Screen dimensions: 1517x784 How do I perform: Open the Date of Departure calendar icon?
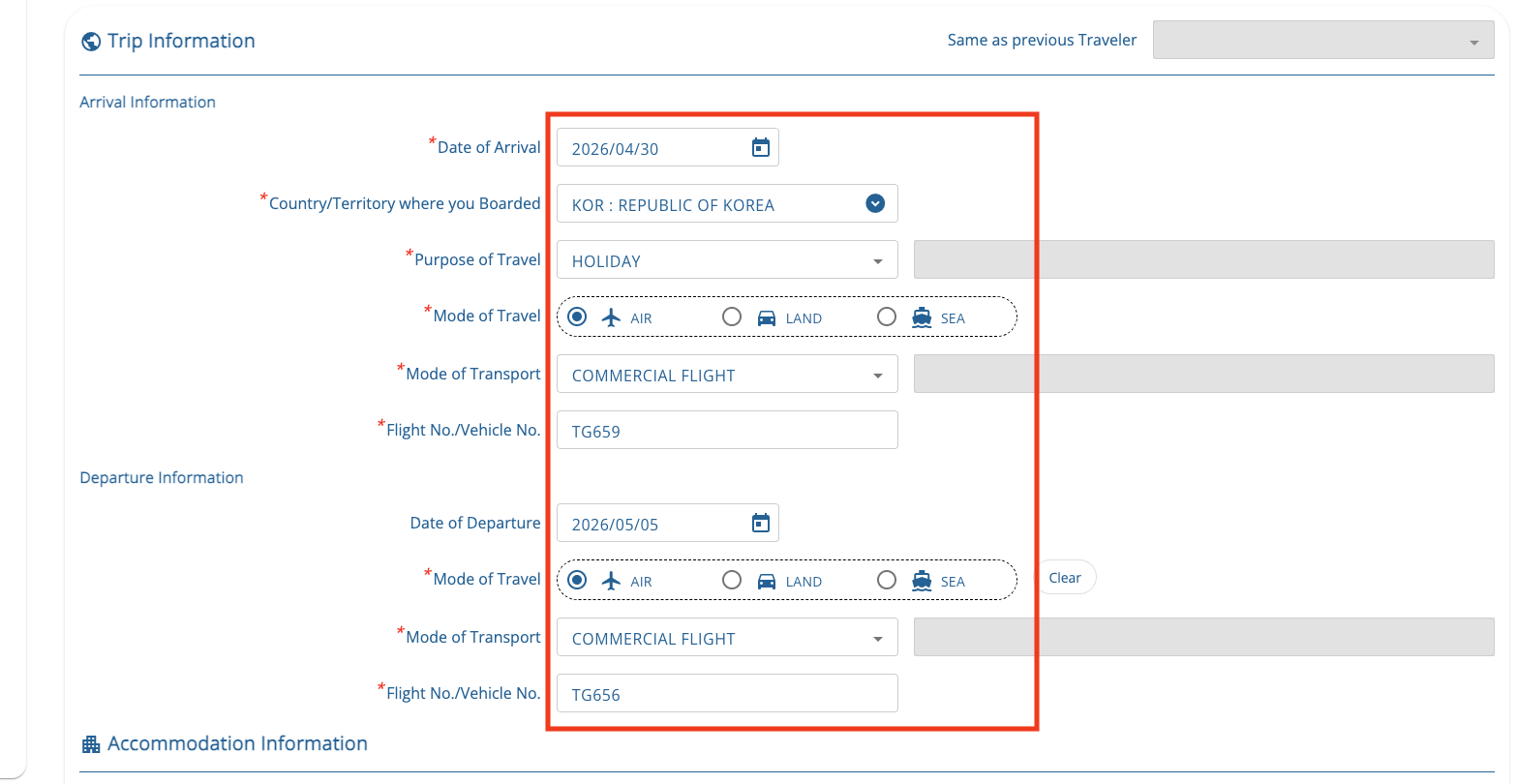pos(761,524)
